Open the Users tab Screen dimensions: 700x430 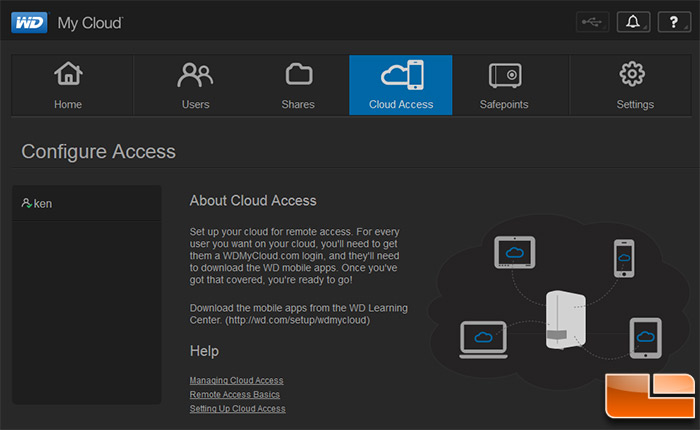pos(195,85)
